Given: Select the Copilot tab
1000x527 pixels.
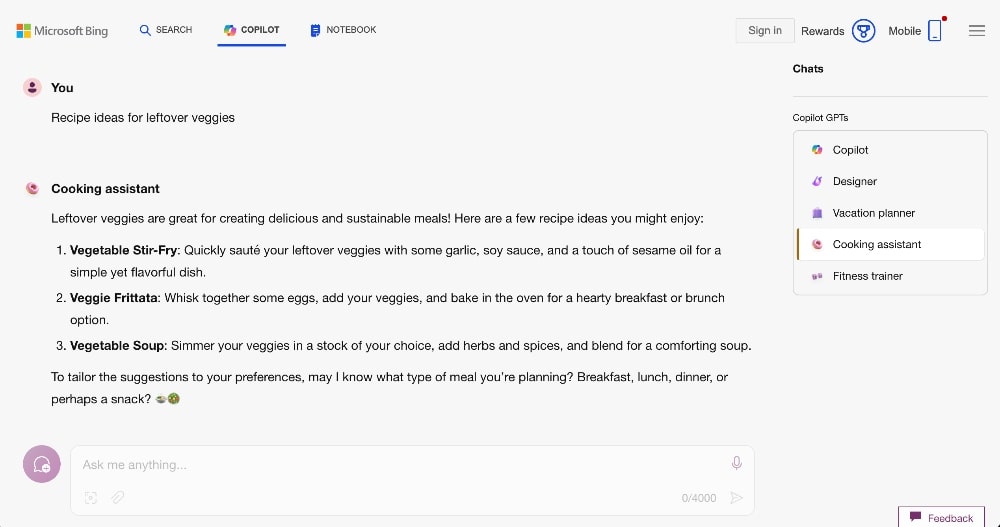Looking at the screenshot, I should (x=251, y=30).
